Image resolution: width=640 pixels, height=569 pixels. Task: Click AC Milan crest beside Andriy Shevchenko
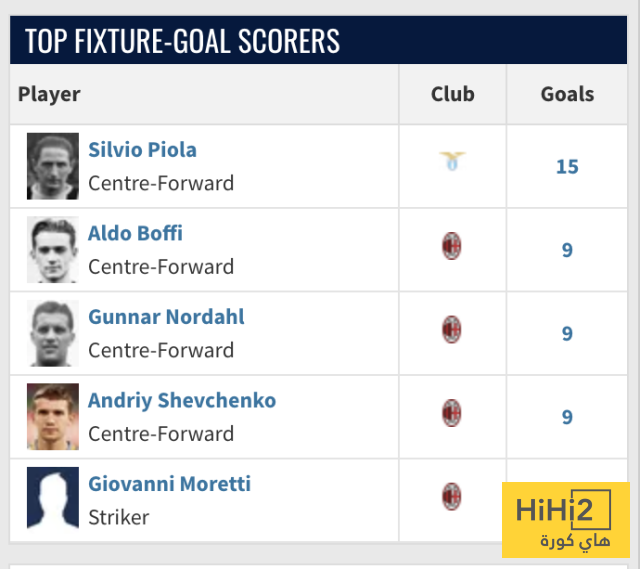[x=452, y=413]
